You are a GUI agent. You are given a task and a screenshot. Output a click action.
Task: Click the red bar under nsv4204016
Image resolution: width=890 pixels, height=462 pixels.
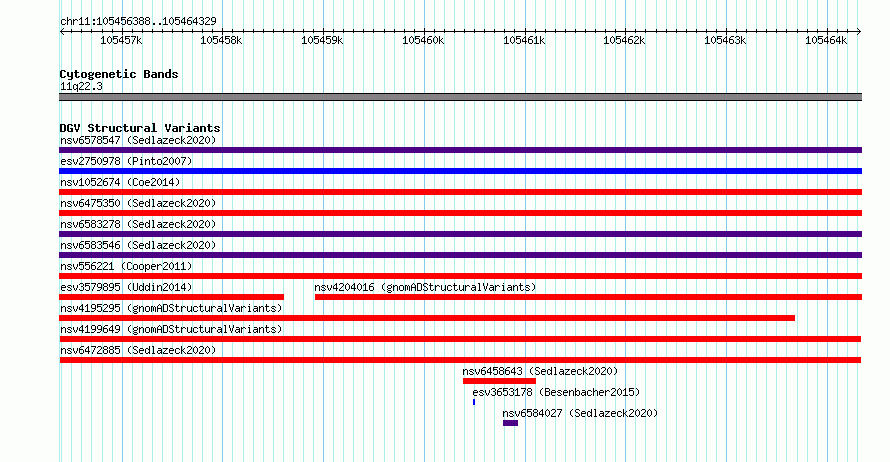[589, 297]
